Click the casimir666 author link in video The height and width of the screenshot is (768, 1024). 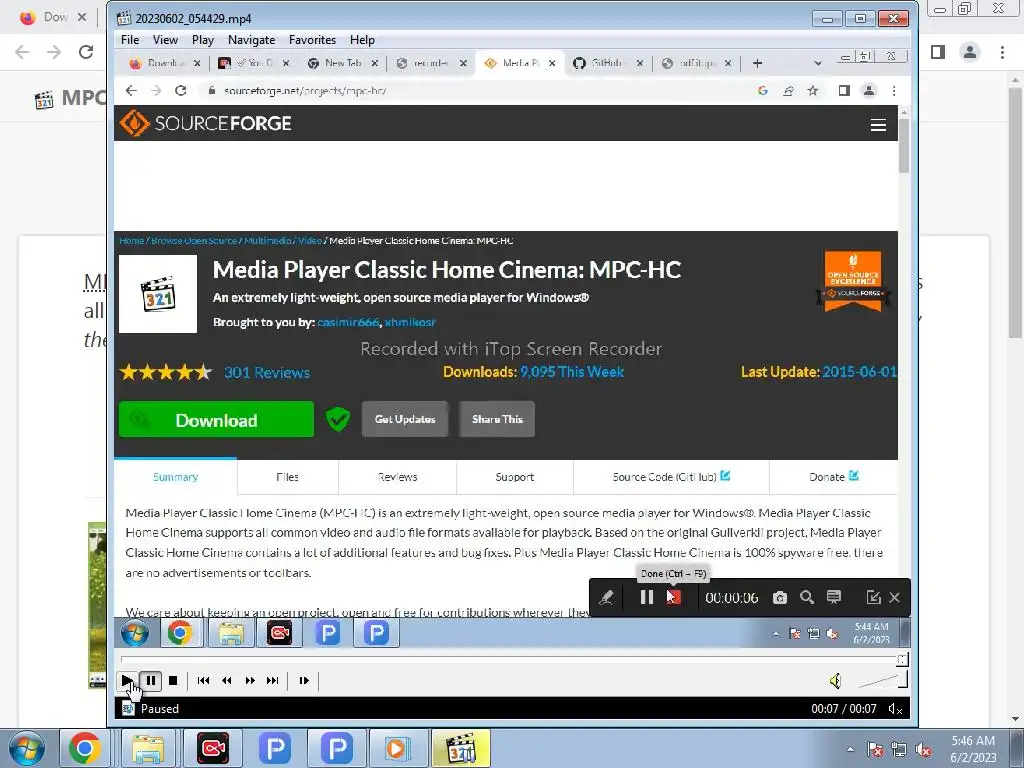(348, 322)
